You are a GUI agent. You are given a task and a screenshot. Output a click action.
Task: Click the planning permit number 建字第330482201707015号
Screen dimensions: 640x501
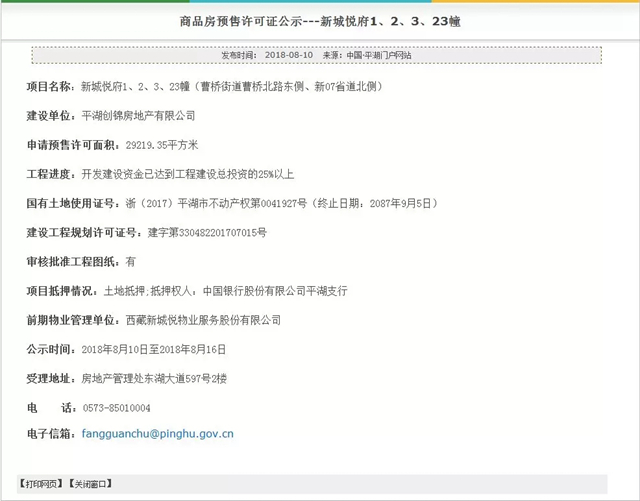click(x=207, y=232)
